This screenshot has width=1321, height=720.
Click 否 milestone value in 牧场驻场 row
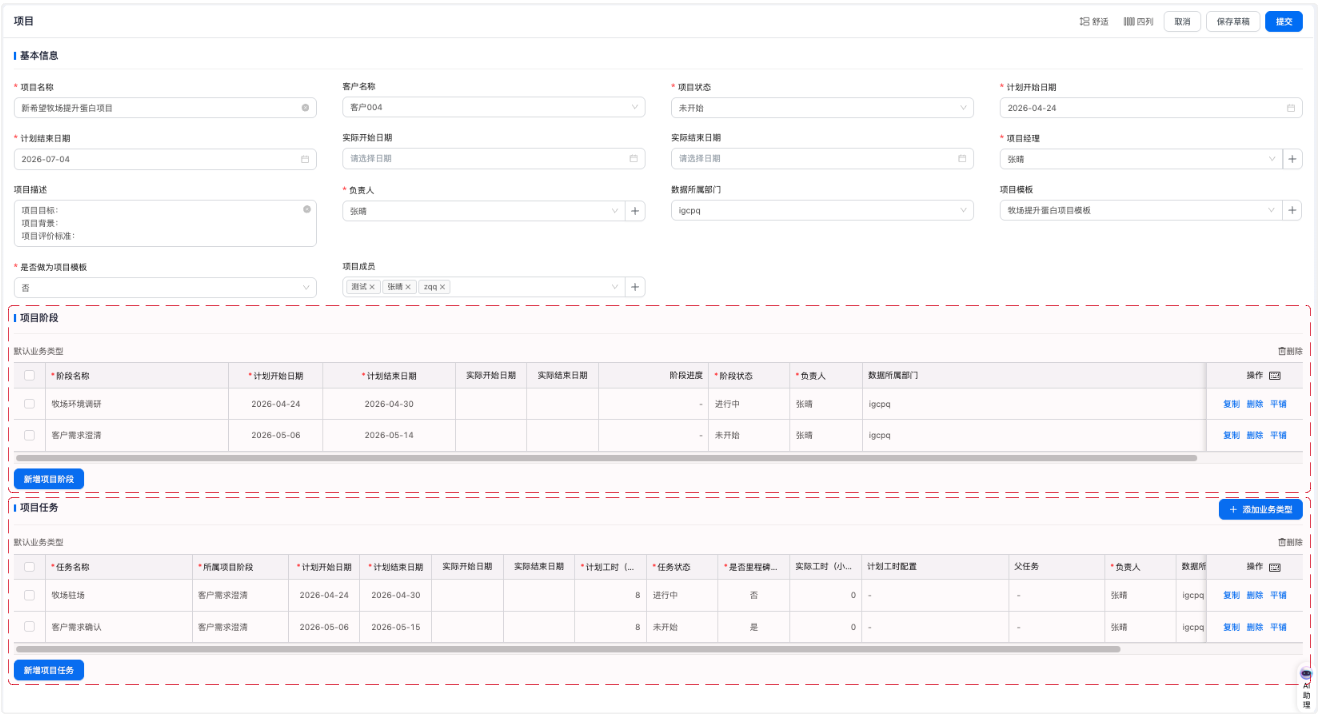click(x=754, y=595)
